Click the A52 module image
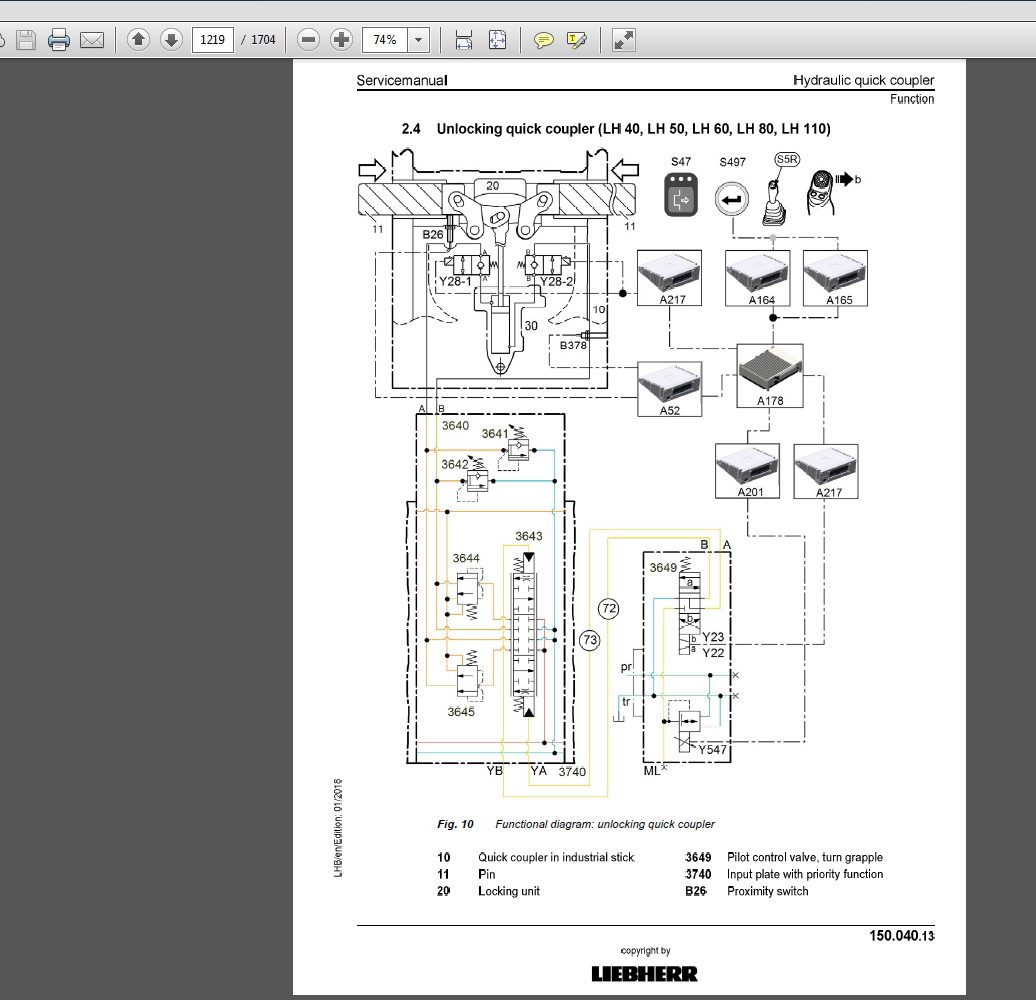 (x=669, y=389)
